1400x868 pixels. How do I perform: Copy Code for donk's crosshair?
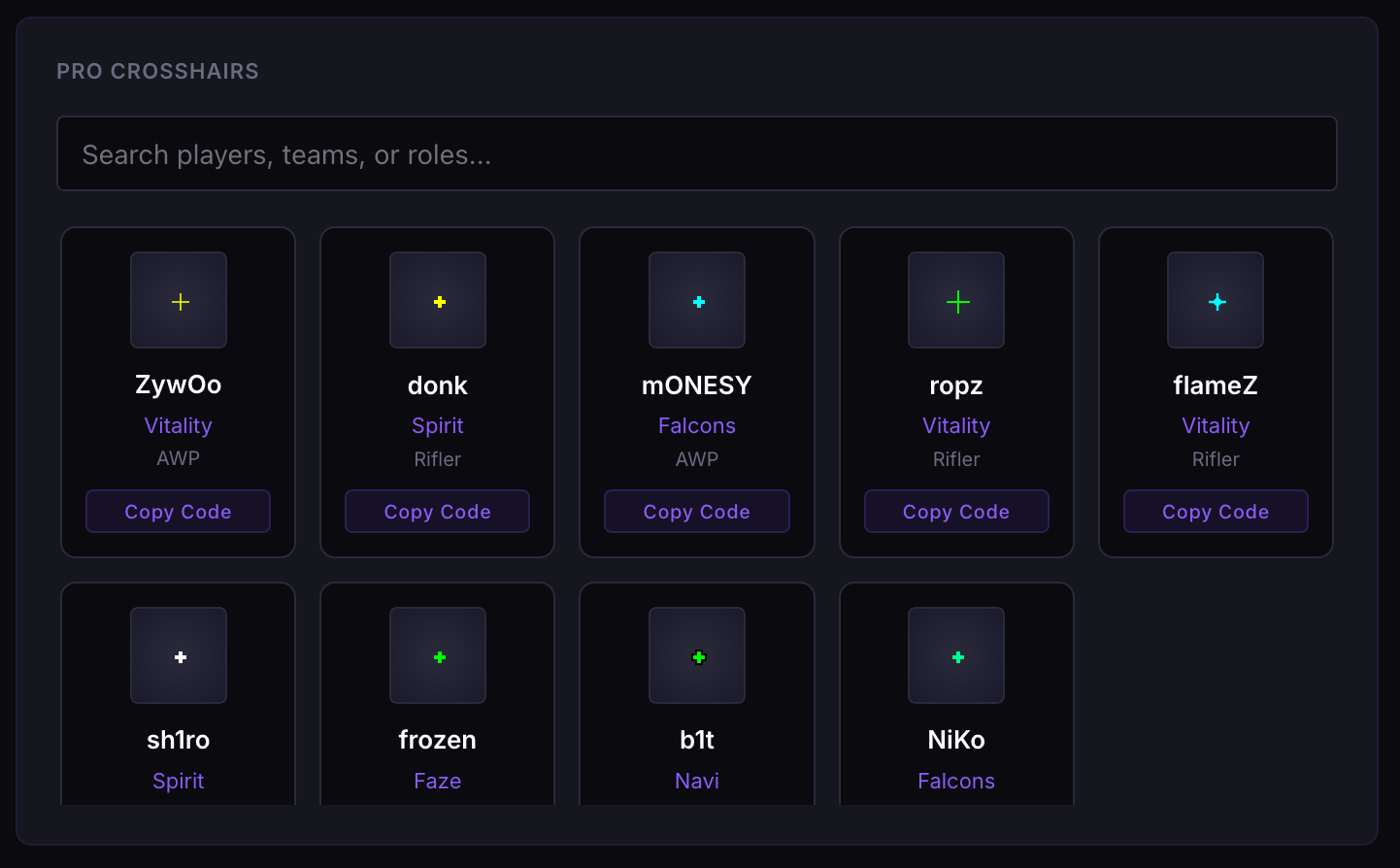click(438, 512)
